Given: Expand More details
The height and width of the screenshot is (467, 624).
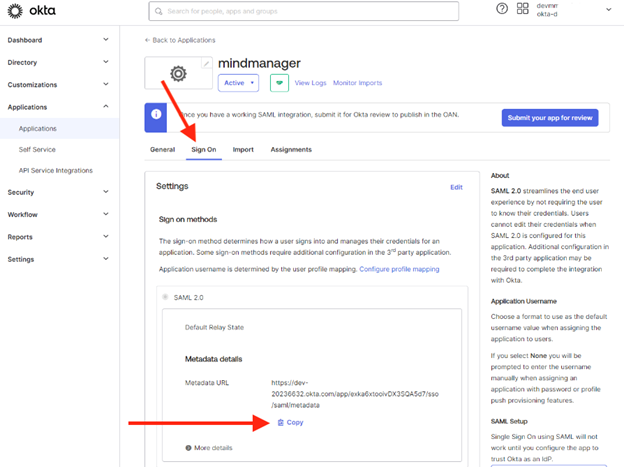Looking at the screenshot, I should point(209,448).
